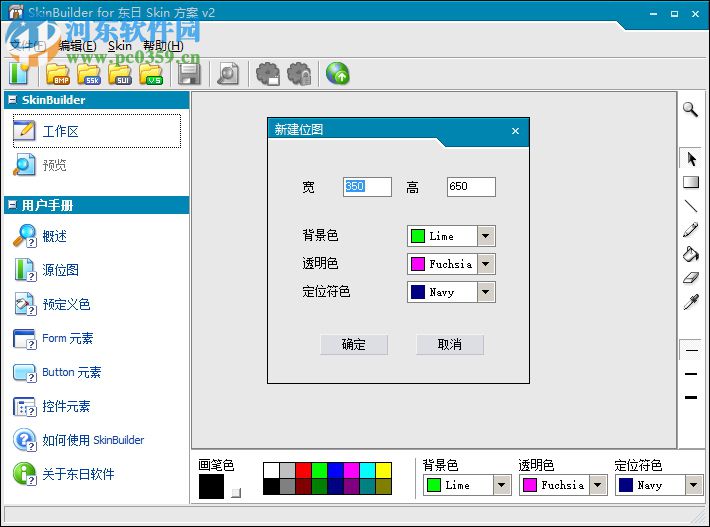Choose the thinnest line width

pos(691,350)
